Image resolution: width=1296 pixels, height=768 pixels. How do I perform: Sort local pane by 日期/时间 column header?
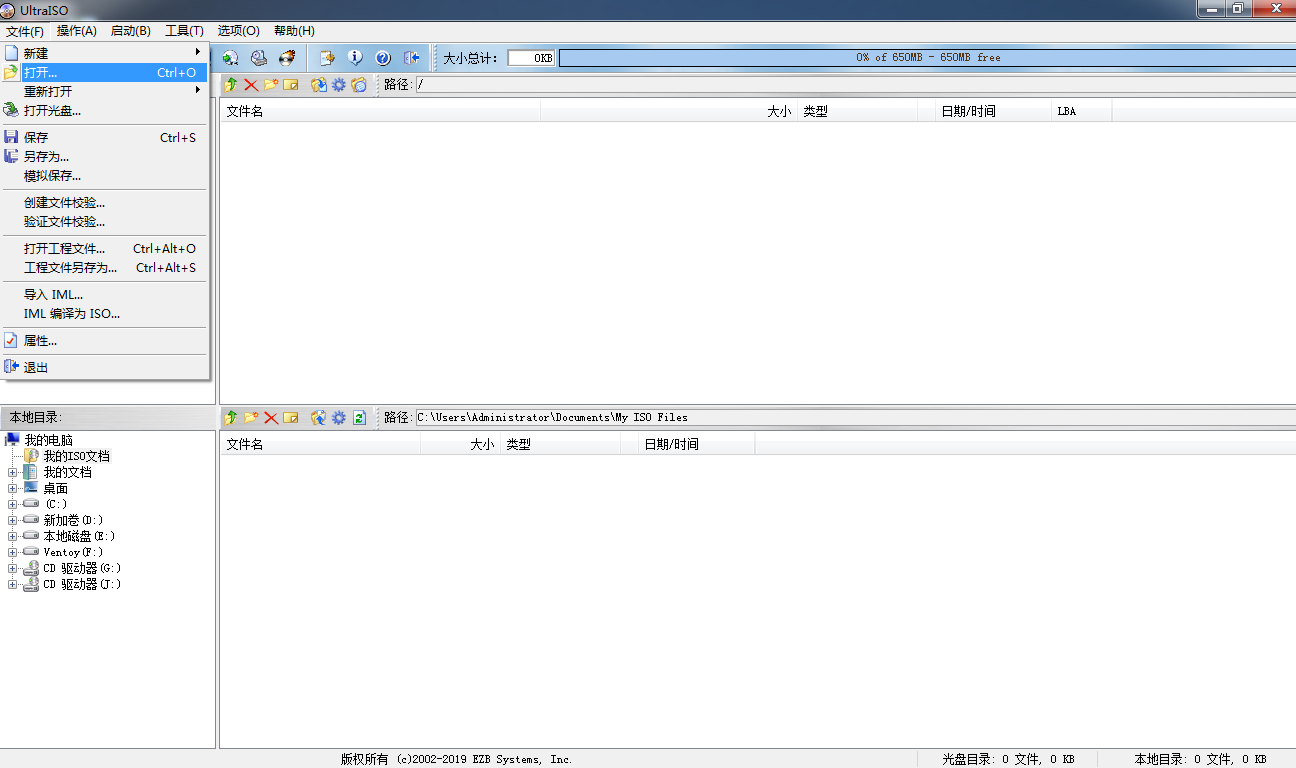(696, 444)
